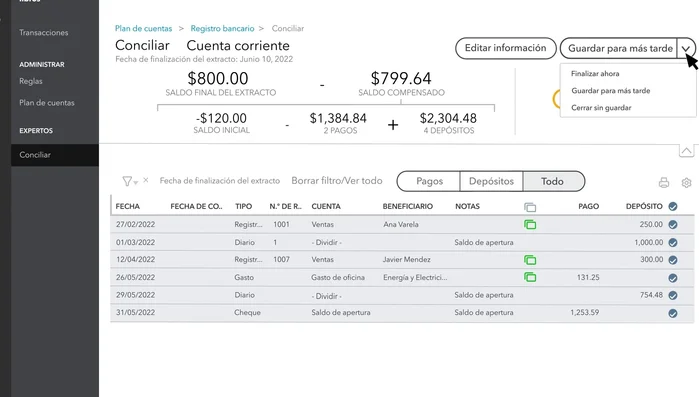Click the Fecha de finalización del extracto filter label

click(x=220, y=180)
